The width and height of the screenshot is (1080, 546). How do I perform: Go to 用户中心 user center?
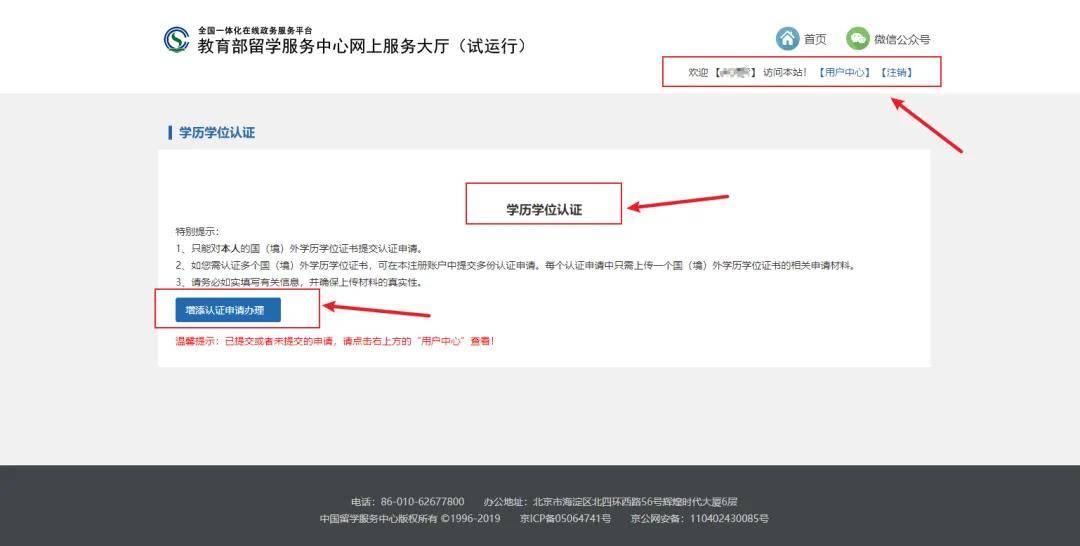click(x=844, y=72)
